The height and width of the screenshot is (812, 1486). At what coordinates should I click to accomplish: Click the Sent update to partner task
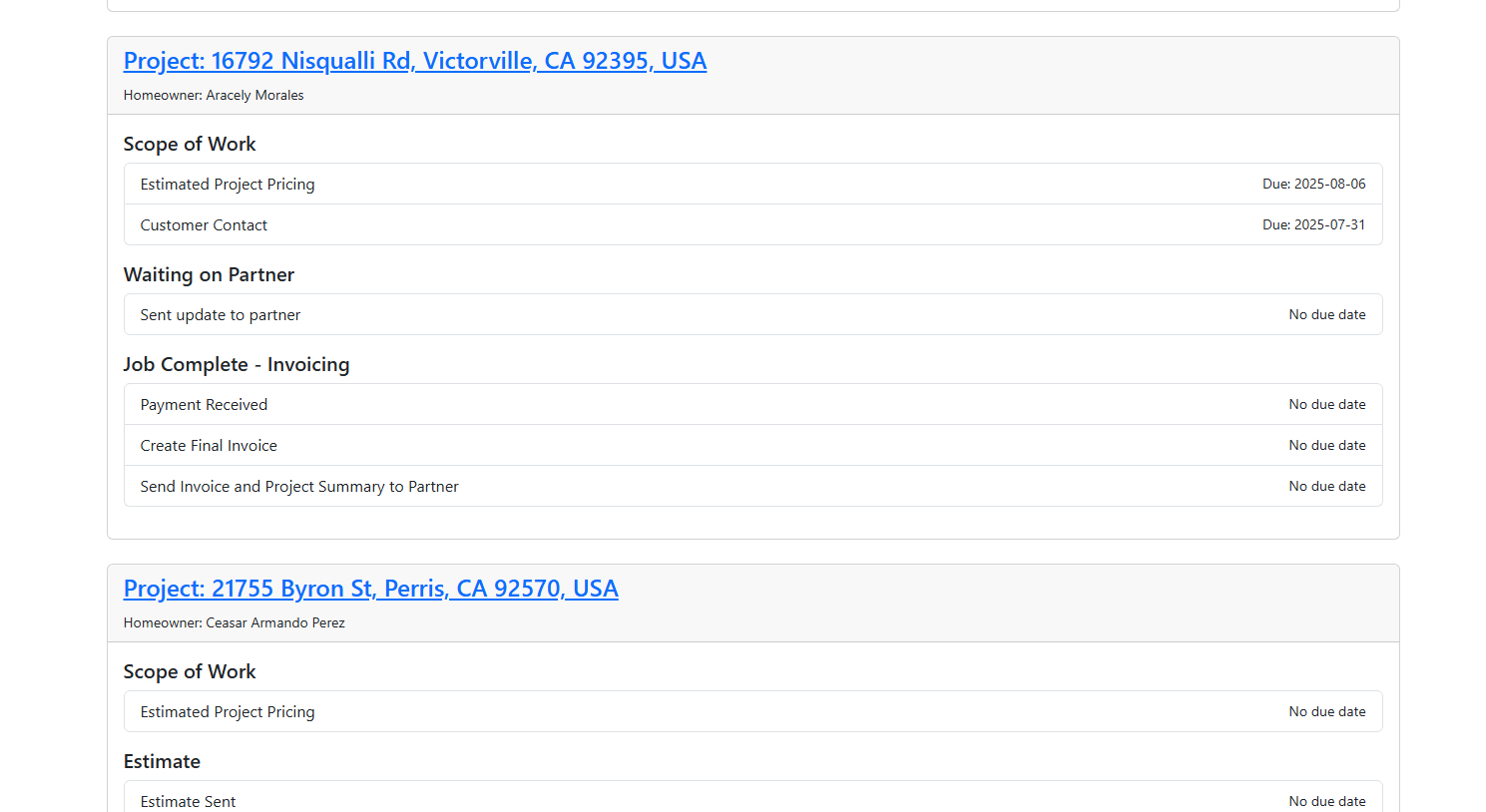[220, 315]
